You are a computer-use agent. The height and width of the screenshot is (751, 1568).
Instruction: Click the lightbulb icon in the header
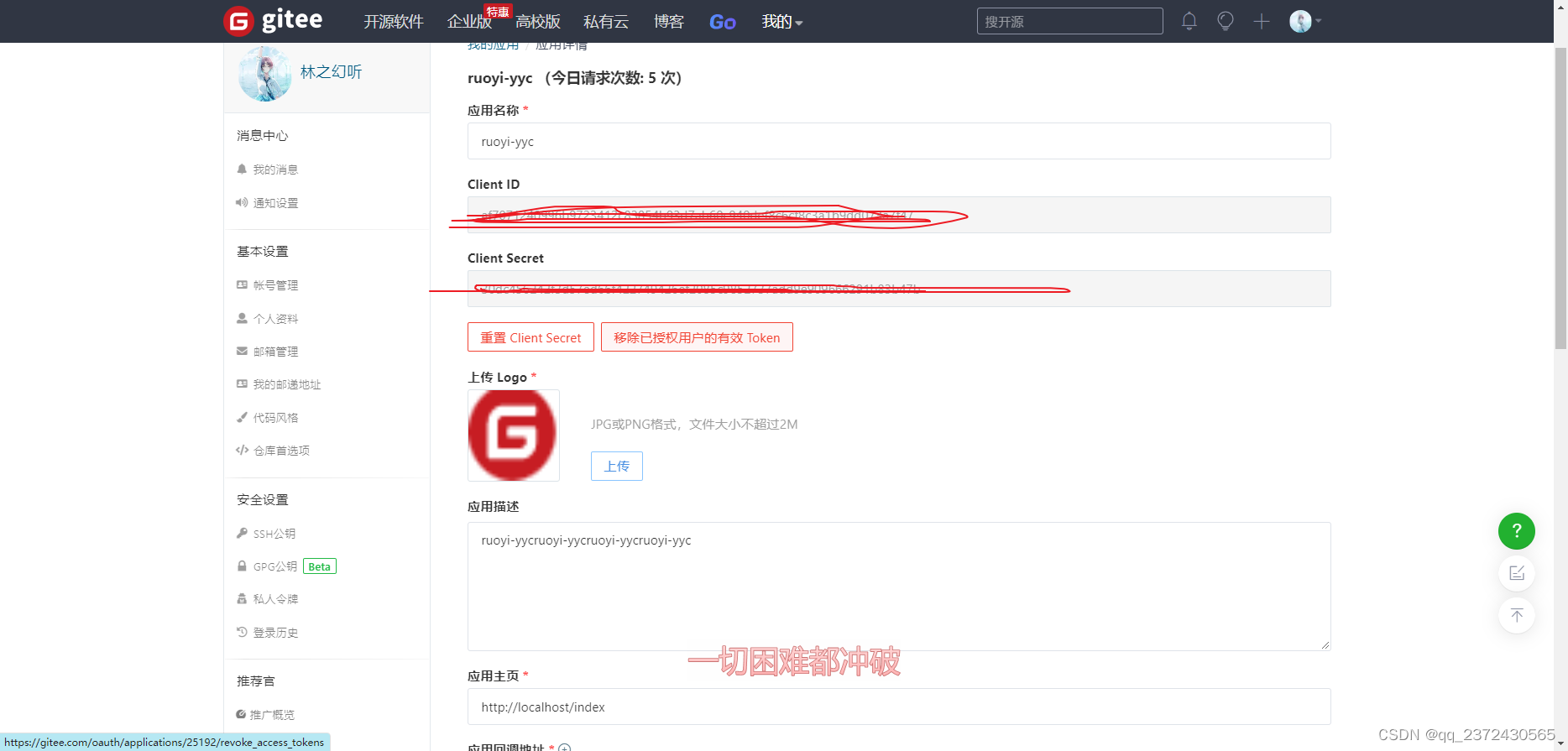(x=1226, y=21)
